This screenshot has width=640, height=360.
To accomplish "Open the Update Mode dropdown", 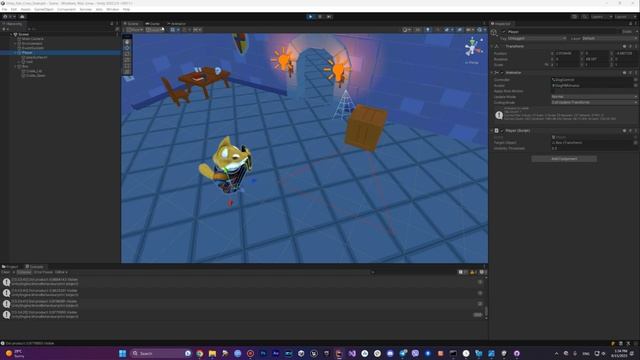I will [594, 97].
